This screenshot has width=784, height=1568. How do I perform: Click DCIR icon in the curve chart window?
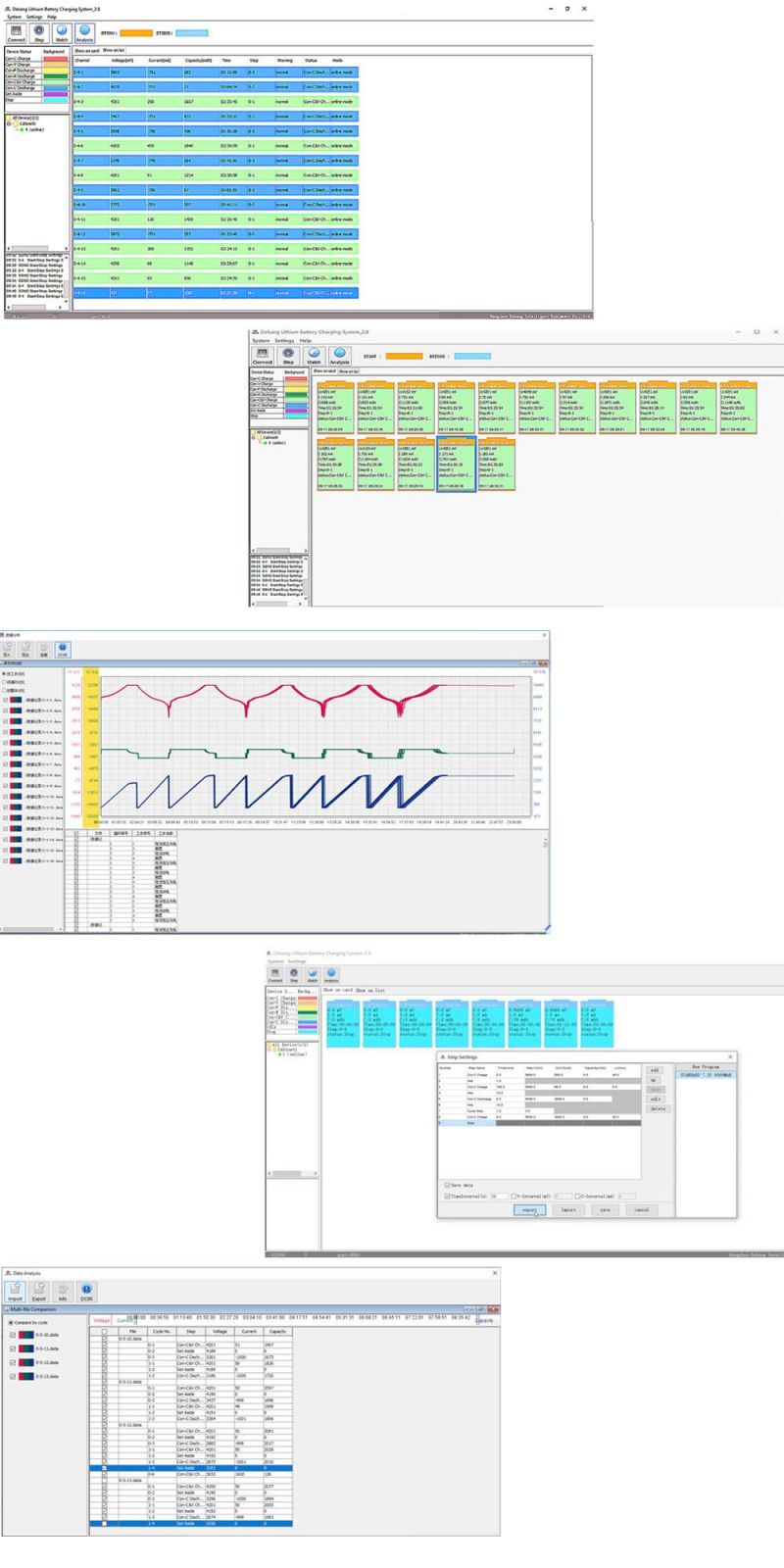[63, 649]
